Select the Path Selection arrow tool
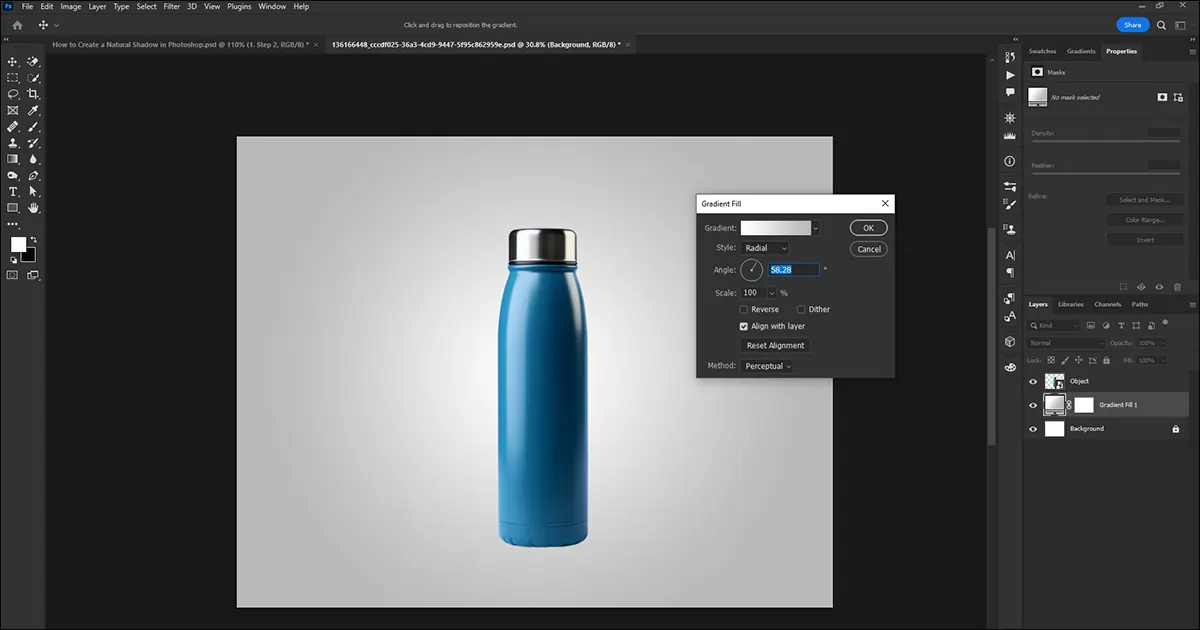The width and height of the screenshot is (1200, 630). 34,191
